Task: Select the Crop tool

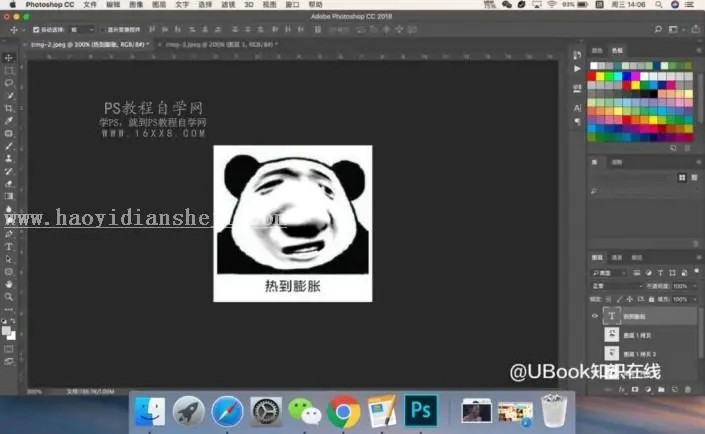Action: tap(9, 108)
